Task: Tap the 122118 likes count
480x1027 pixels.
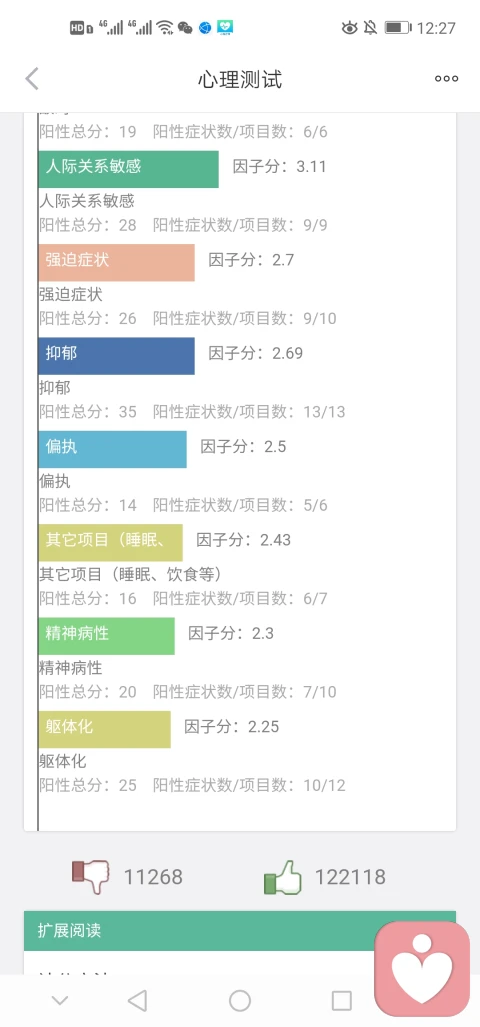Action: coord(350,877)
